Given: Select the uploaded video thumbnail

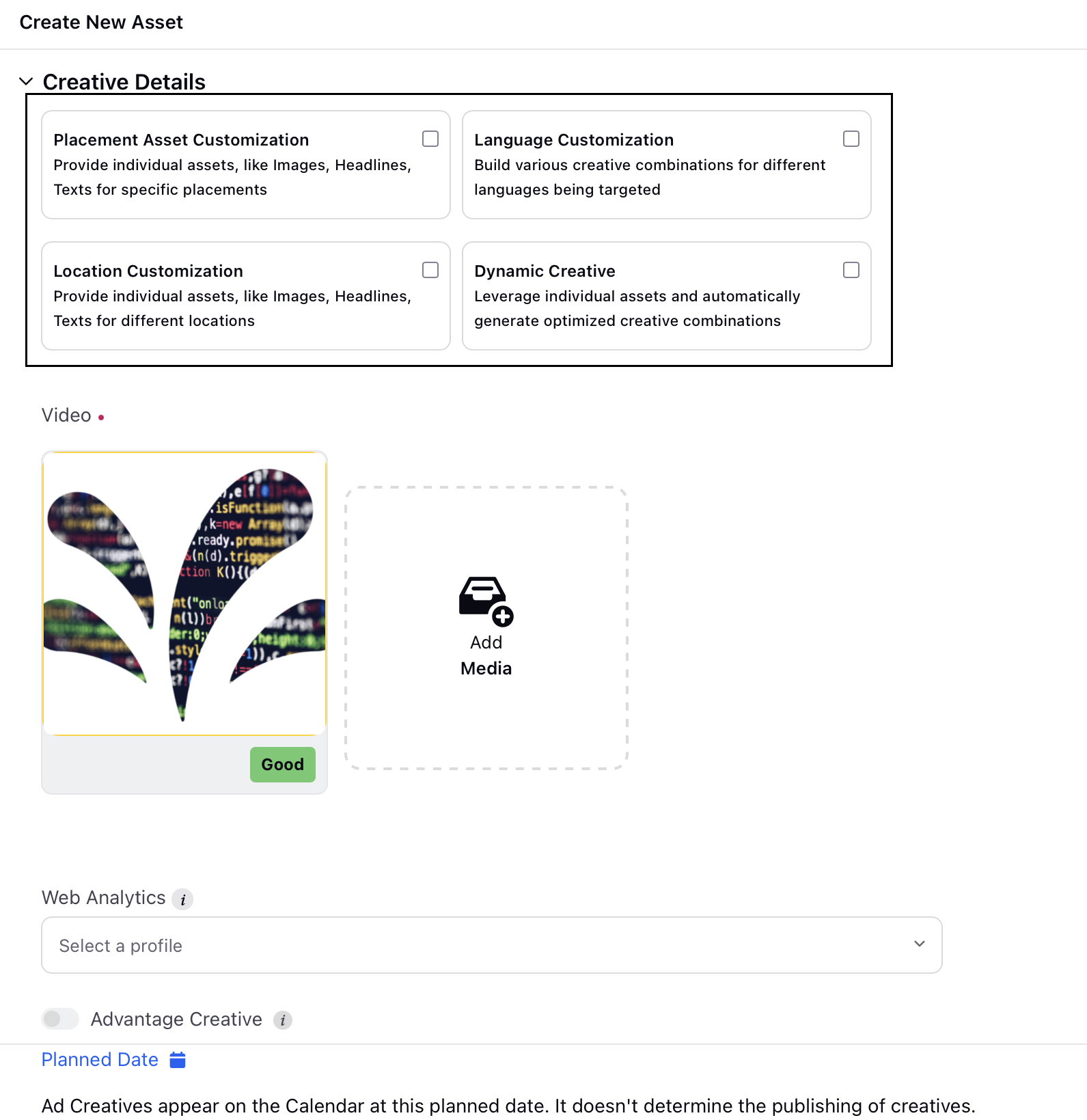Looking at the screenshot, I should (x=184, y=594).
